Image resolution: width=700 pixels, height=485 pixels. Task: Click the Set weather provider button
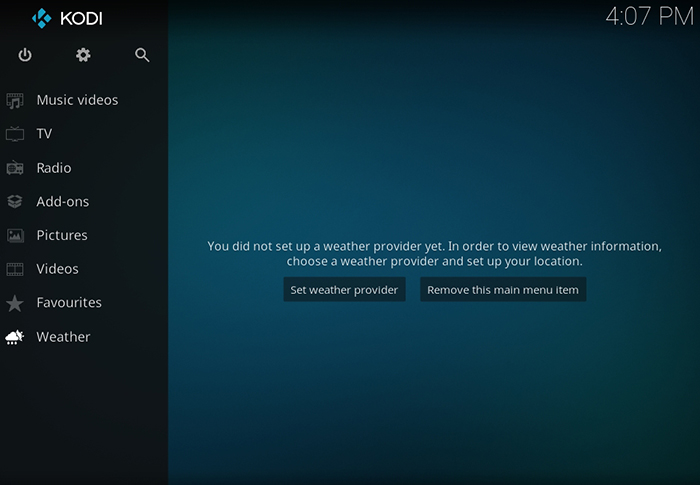344,289
